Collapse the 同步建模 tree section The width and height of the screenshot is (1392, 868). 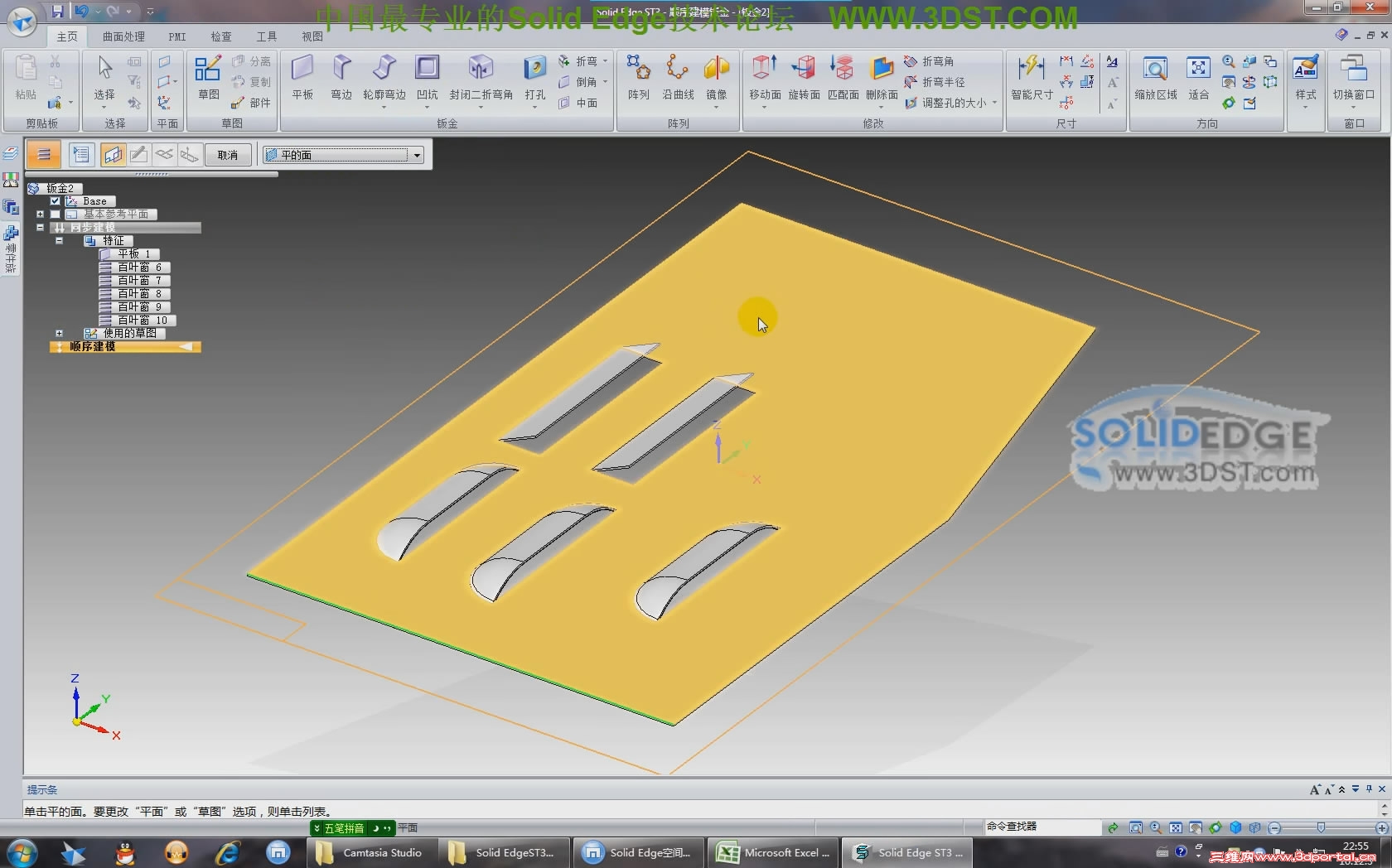pyautogui.click(x=40, y=228)
